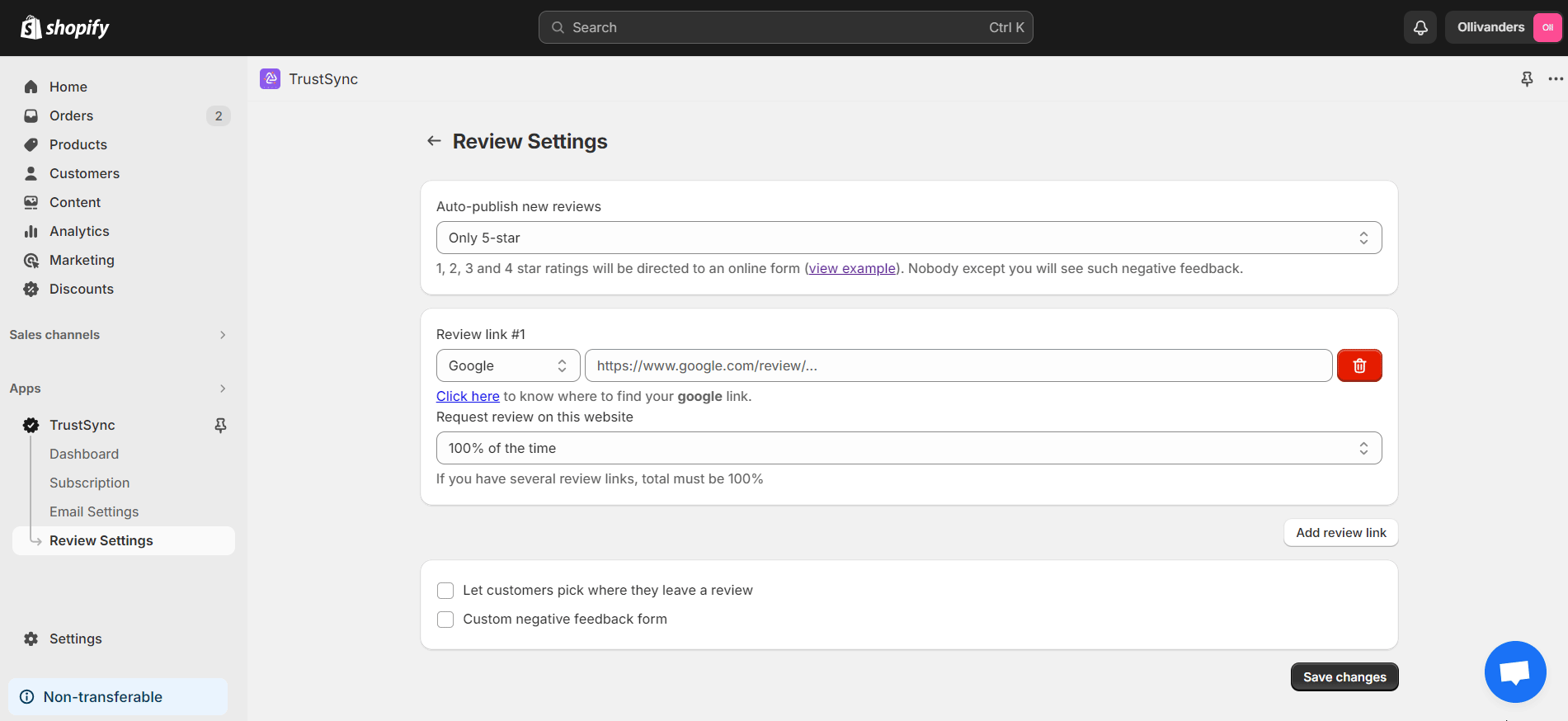Click Save changes button

(1344, 677)
